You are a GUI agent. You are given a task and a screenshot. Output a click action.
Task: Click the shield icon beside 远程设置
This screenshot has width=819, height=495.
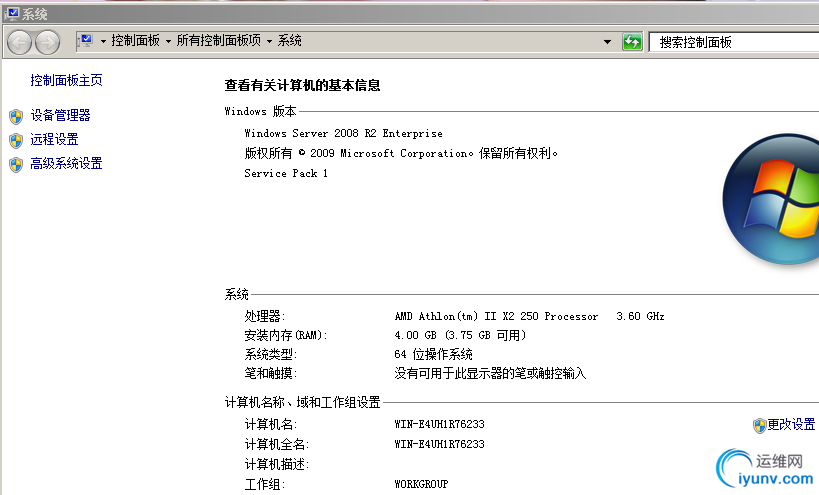pos(16,140)
